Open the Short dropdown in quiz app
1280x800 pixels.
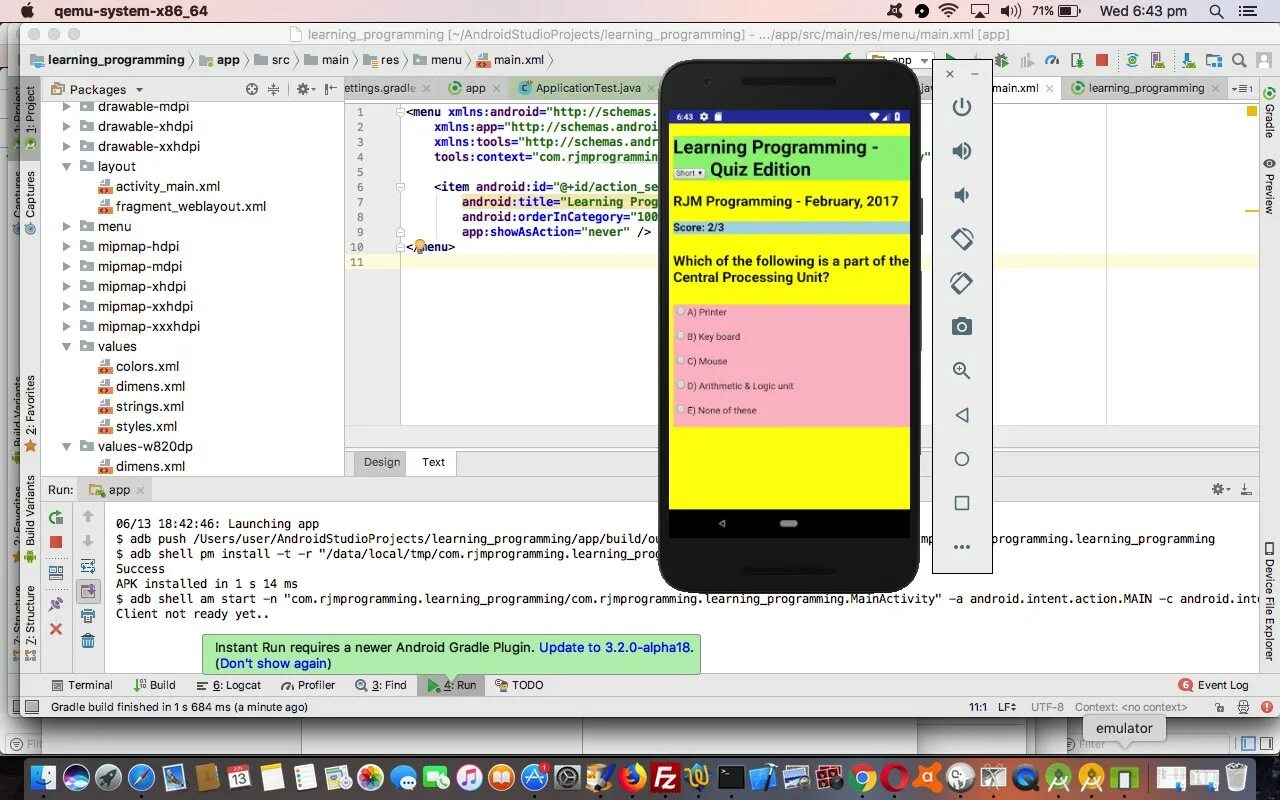pyautogui.click(x=689, y=173)
